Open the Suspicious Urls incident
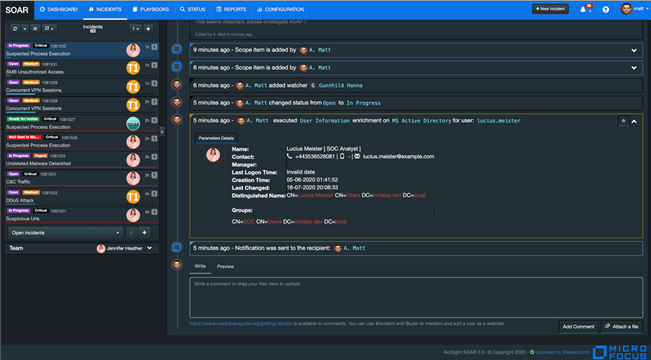 pos(82,215)
